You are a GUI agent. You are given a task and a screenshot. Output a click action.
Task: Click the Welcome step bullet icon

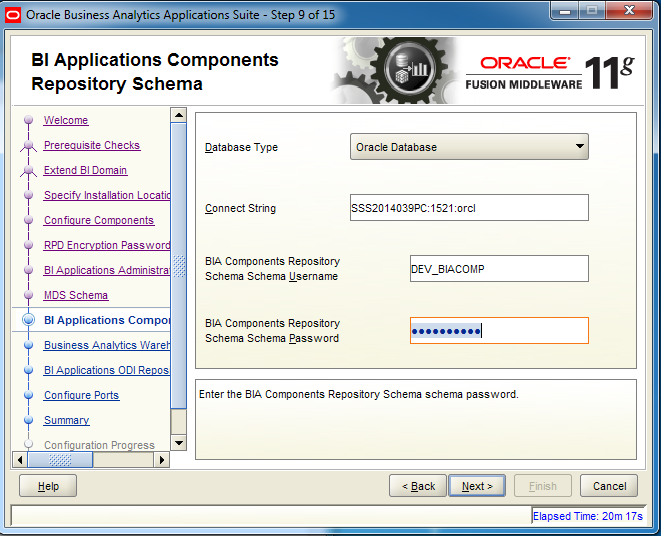point(28,120)
